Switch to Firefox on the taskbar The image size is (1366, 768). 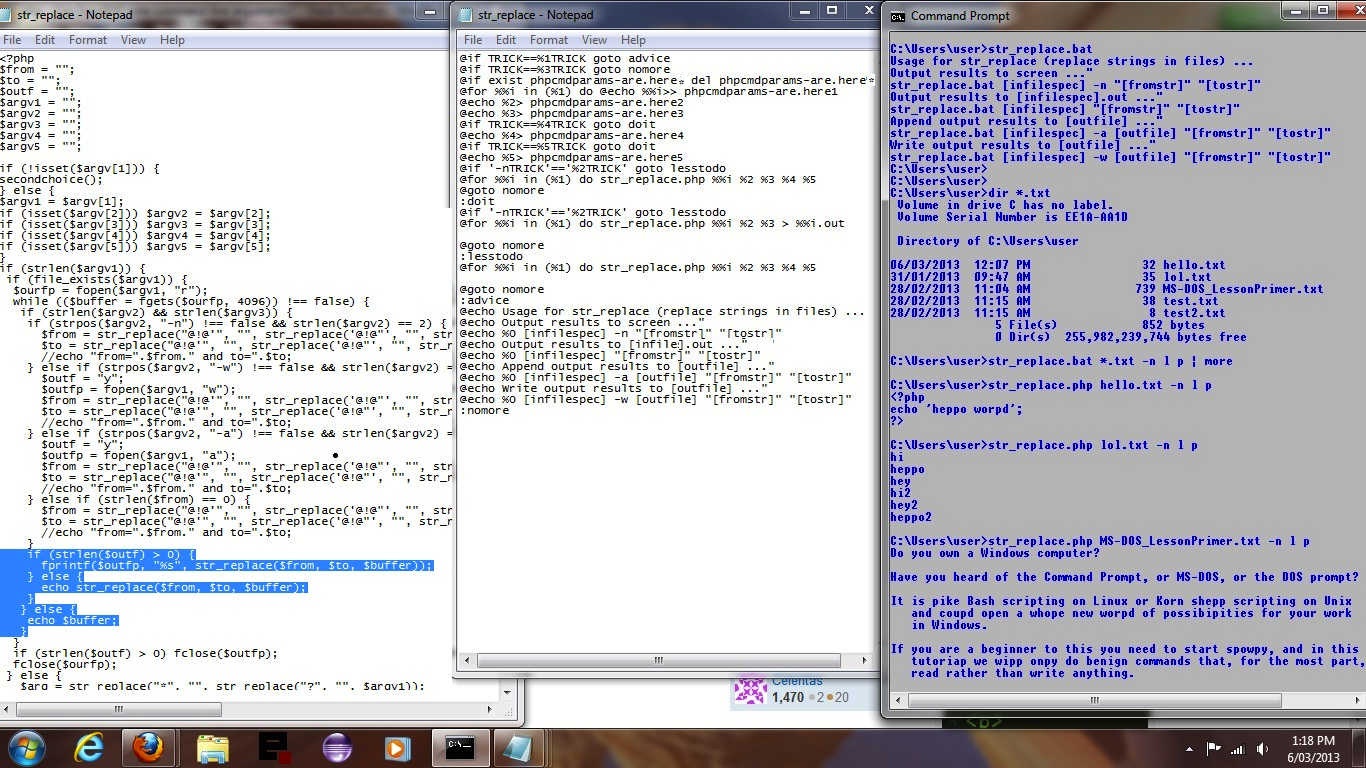tap(148, 747)
